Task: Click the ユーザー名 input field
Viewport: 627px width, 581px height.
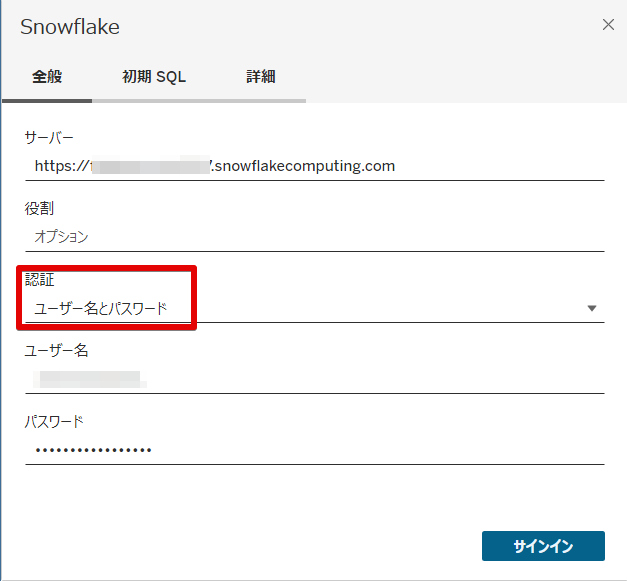Action: (x=315, y=379)
